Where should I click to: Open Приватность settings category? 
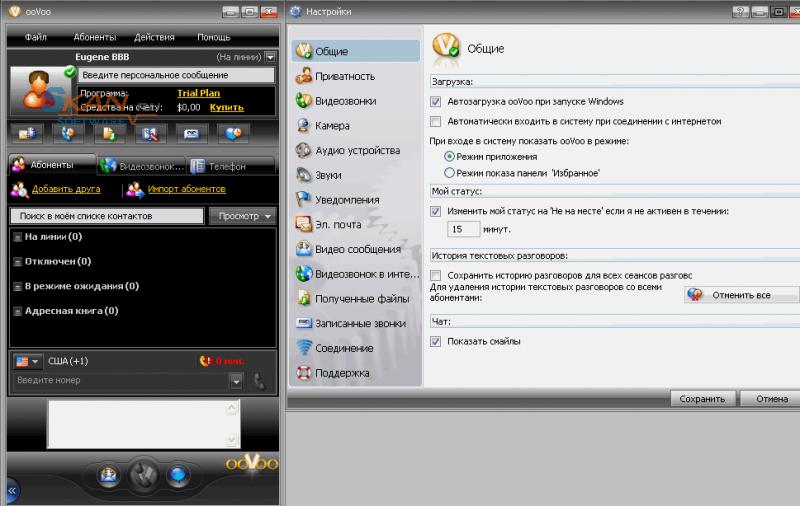coord(356,76)
